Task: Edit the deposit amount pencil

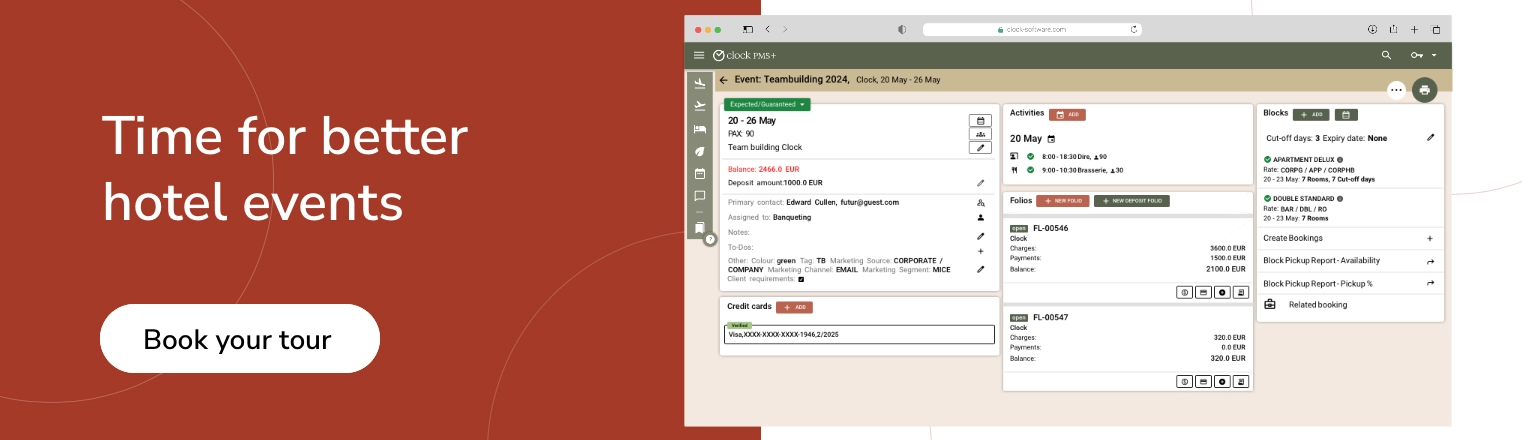Action: click(981, 183)
